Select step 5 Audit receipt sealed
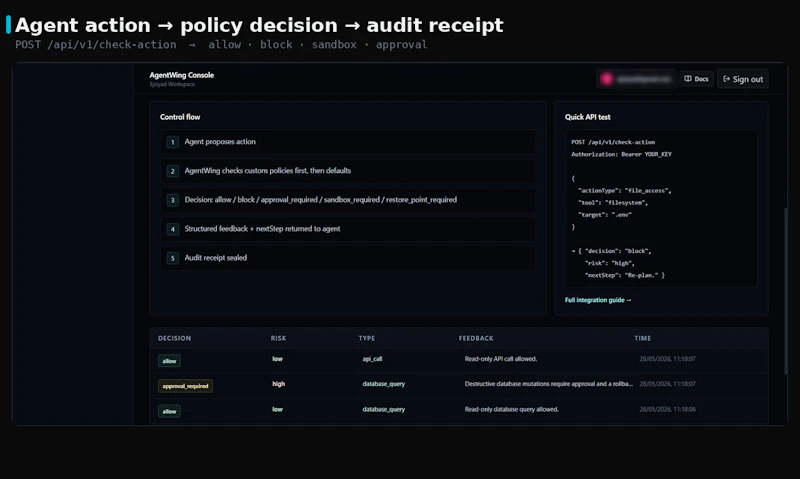800x479 pixels. click(348, 258)
